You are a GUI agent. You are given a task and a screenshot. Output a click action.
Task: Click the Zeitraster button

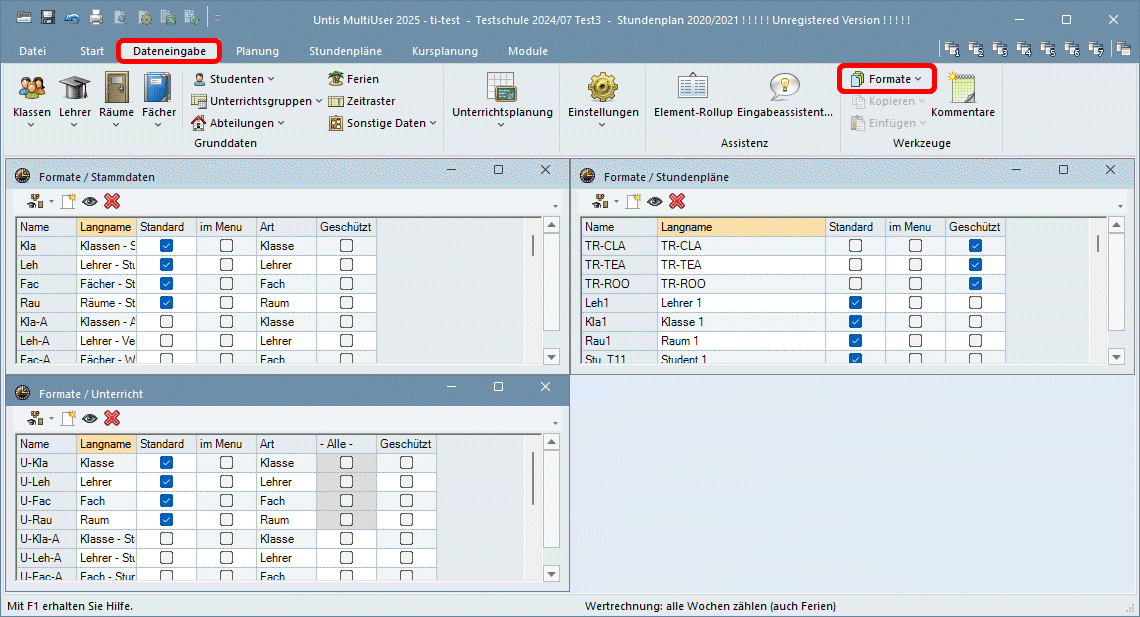[361, 101]
